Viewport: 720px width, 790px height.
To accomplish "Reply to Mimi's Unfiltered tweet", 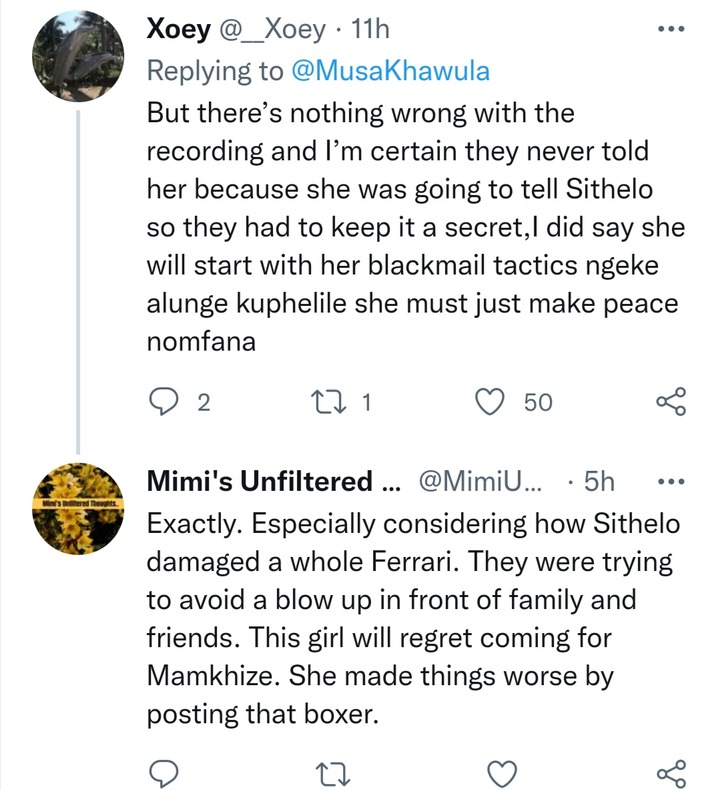I will coord(164,773).
